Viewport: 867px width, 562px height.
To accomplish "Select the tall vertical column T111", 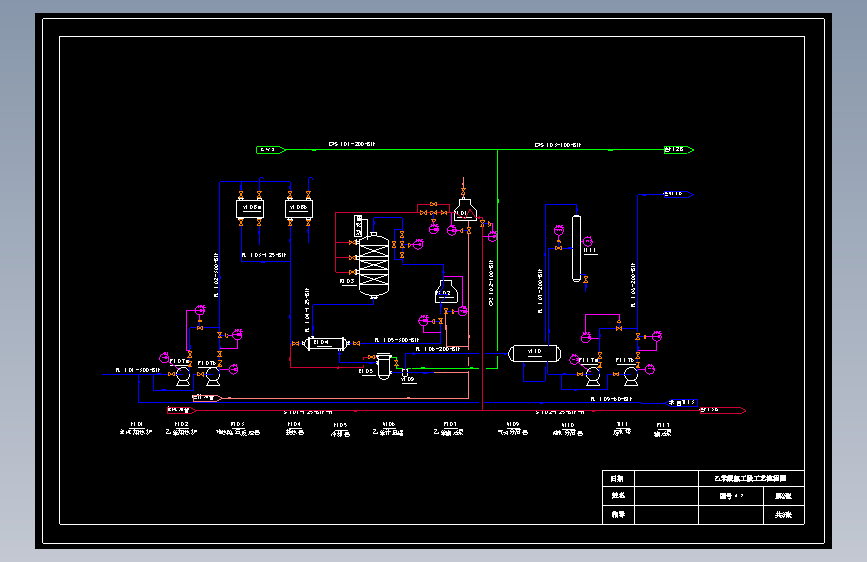I will [x=576, y=248].
